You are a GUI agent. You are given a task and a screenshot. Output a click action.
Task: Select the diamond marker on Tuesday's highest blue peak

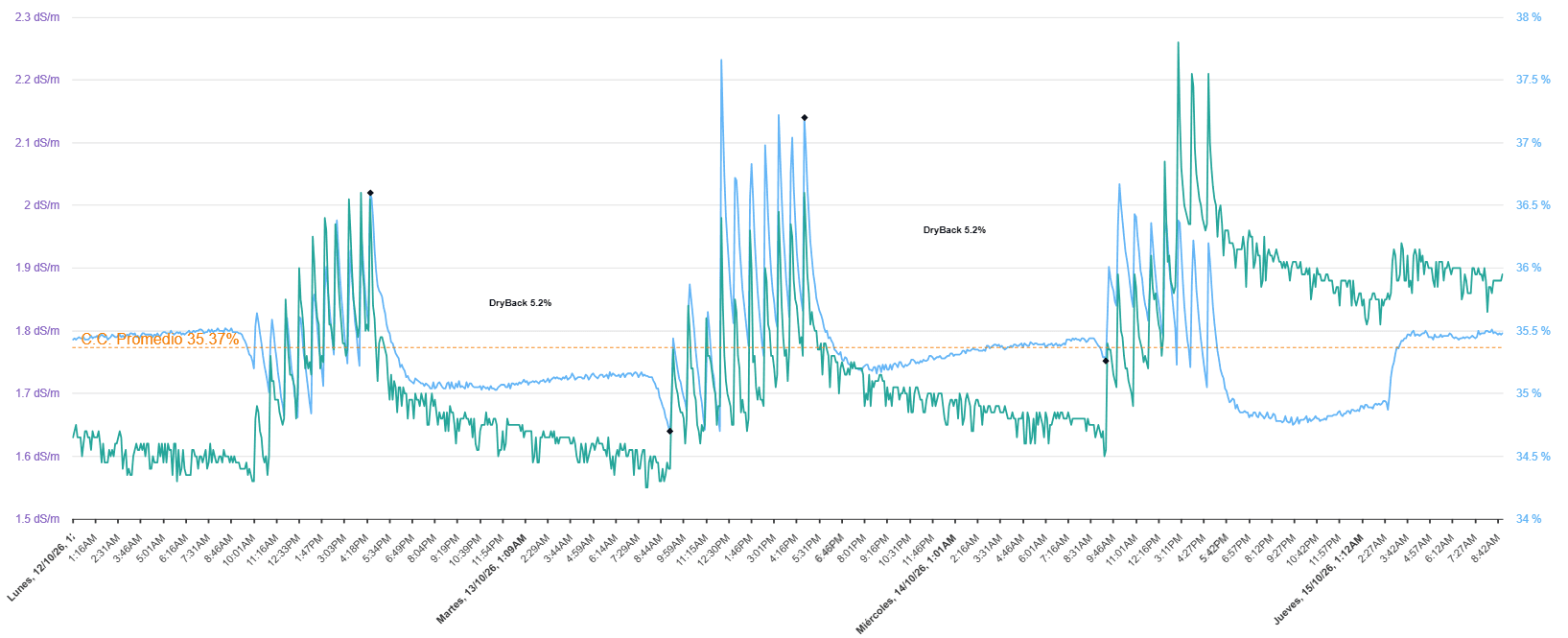click(x=805, y=118)
